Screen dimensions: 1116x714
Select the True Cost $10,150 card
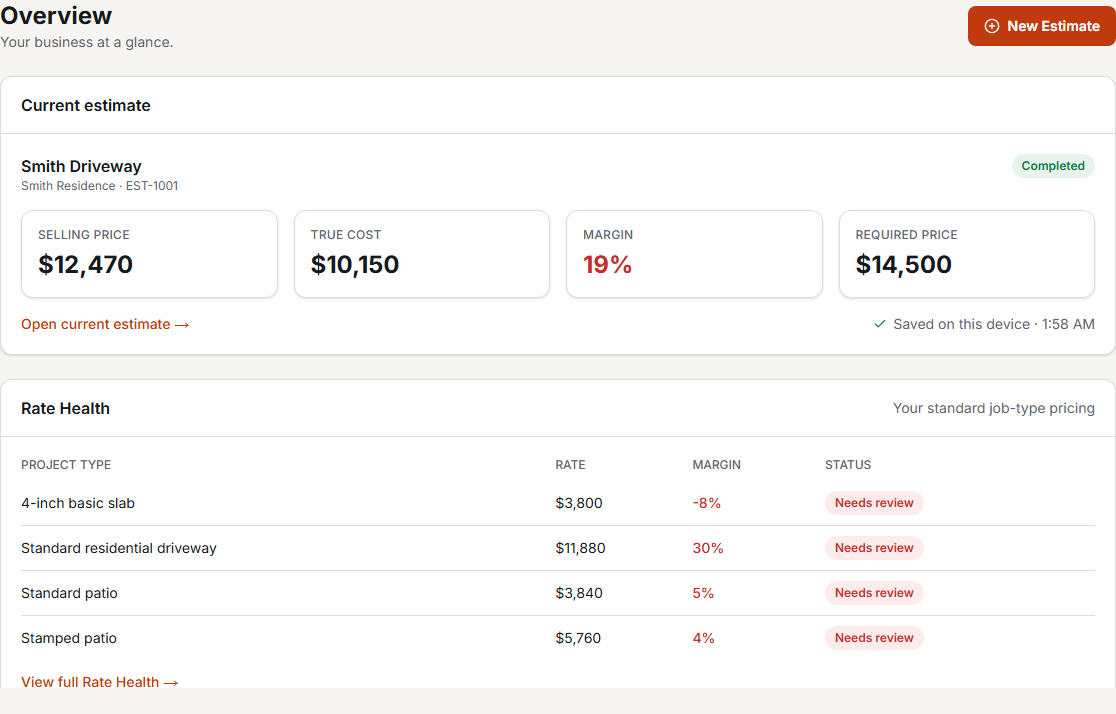tap(422, 254)
